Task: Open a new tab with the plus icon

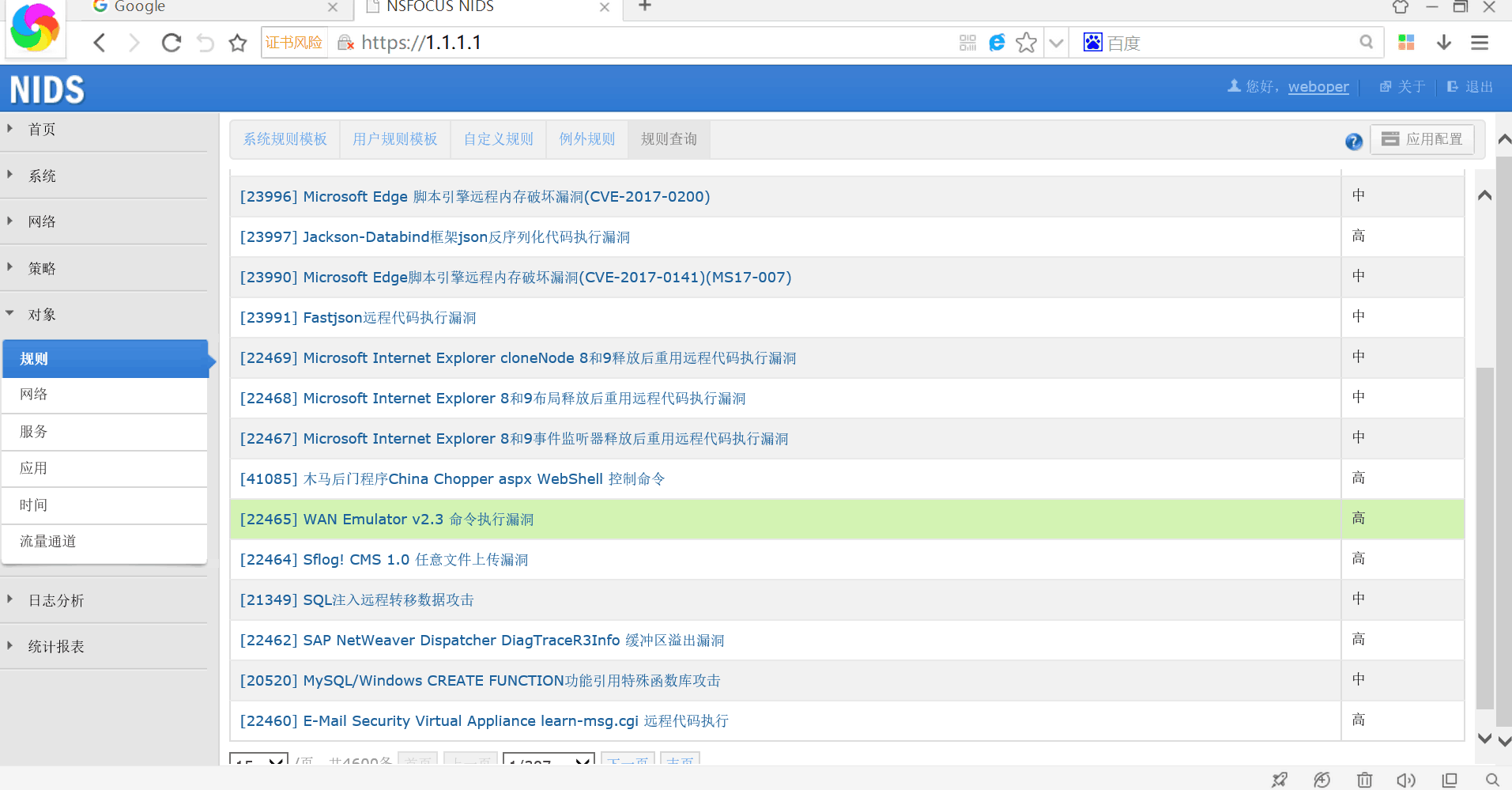Action: (x=645, y=6)
